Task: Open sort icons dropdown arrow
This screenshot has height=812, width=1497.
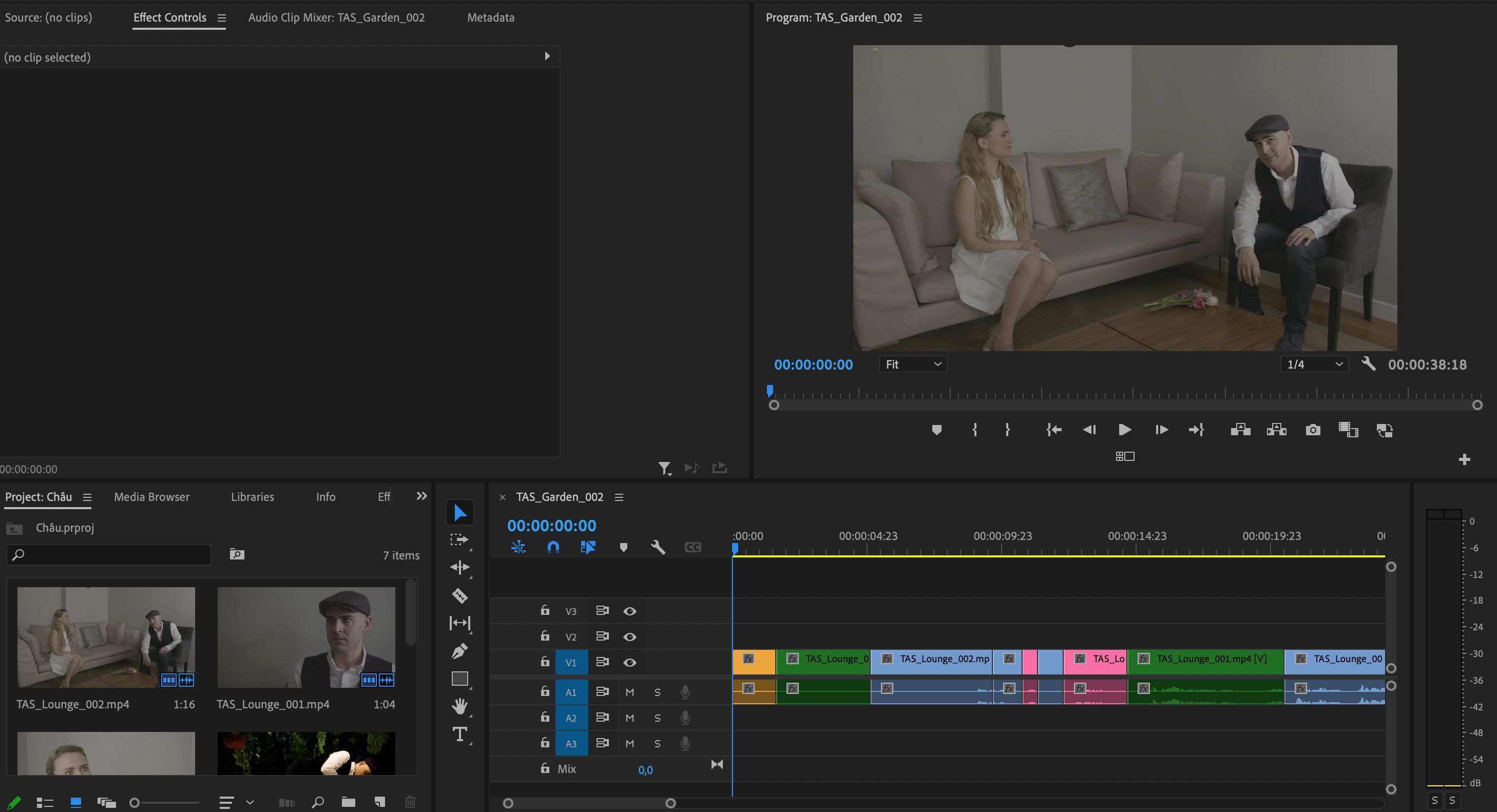Action: click(250, 802)
